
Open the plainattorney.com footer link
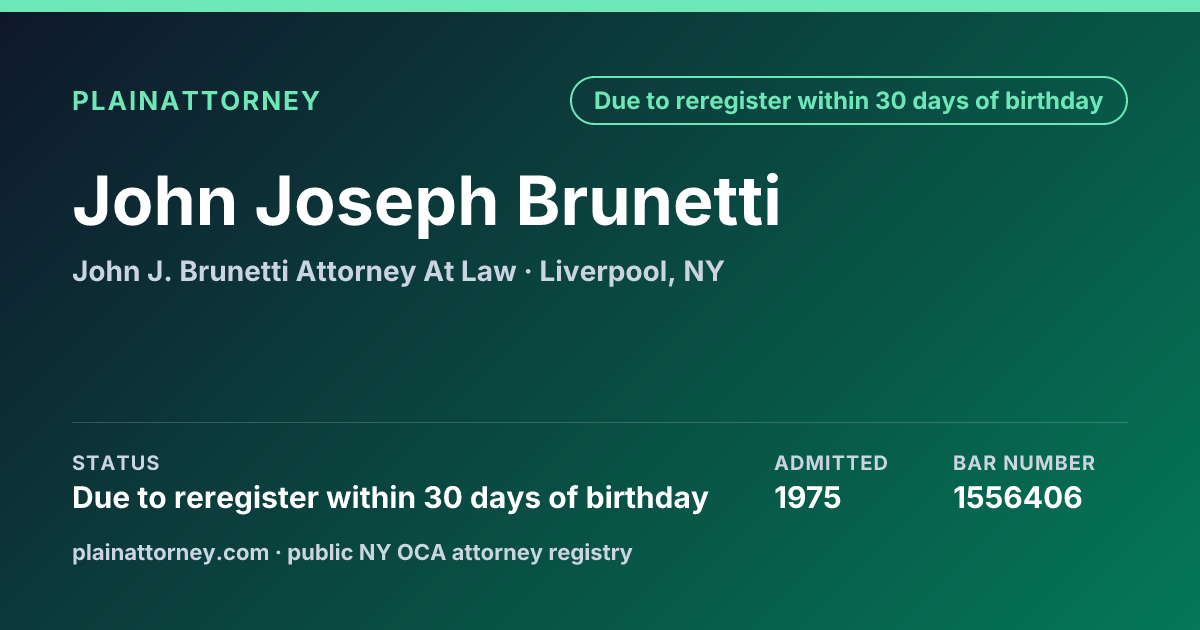coord(171,553)
